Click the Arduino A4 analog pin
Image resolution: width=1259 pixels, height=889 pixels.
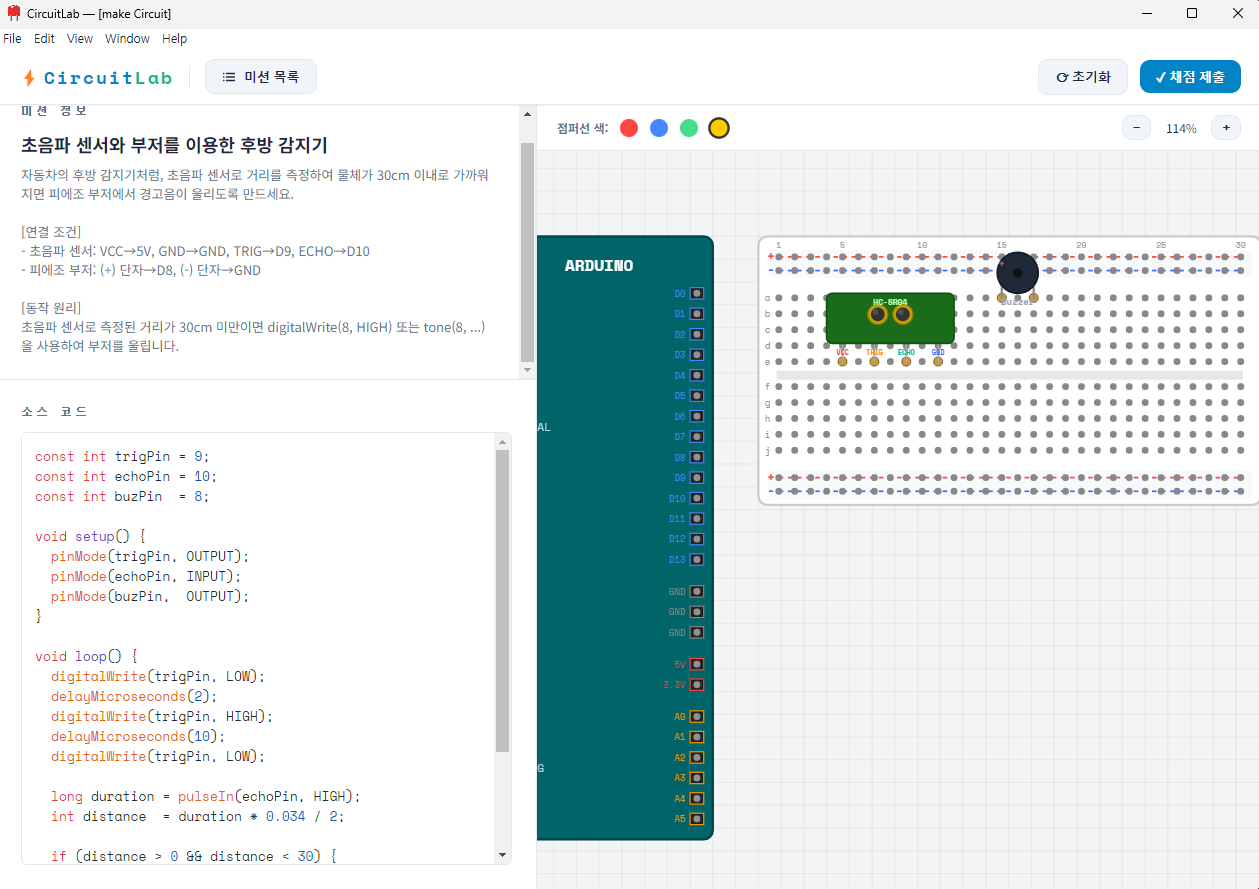coord(697,799)
